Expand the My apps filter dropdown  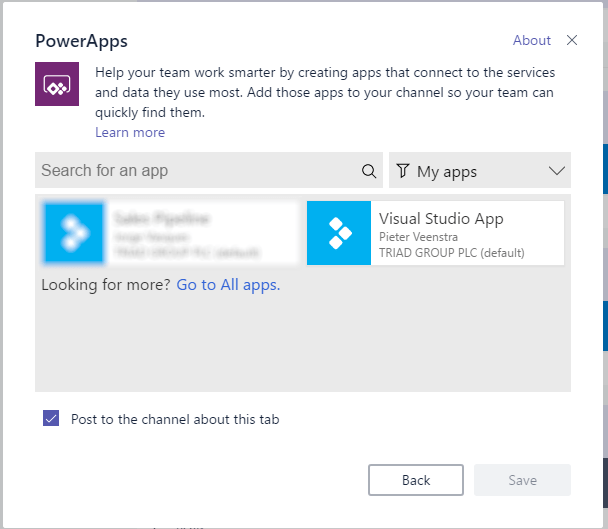point(480,170)
